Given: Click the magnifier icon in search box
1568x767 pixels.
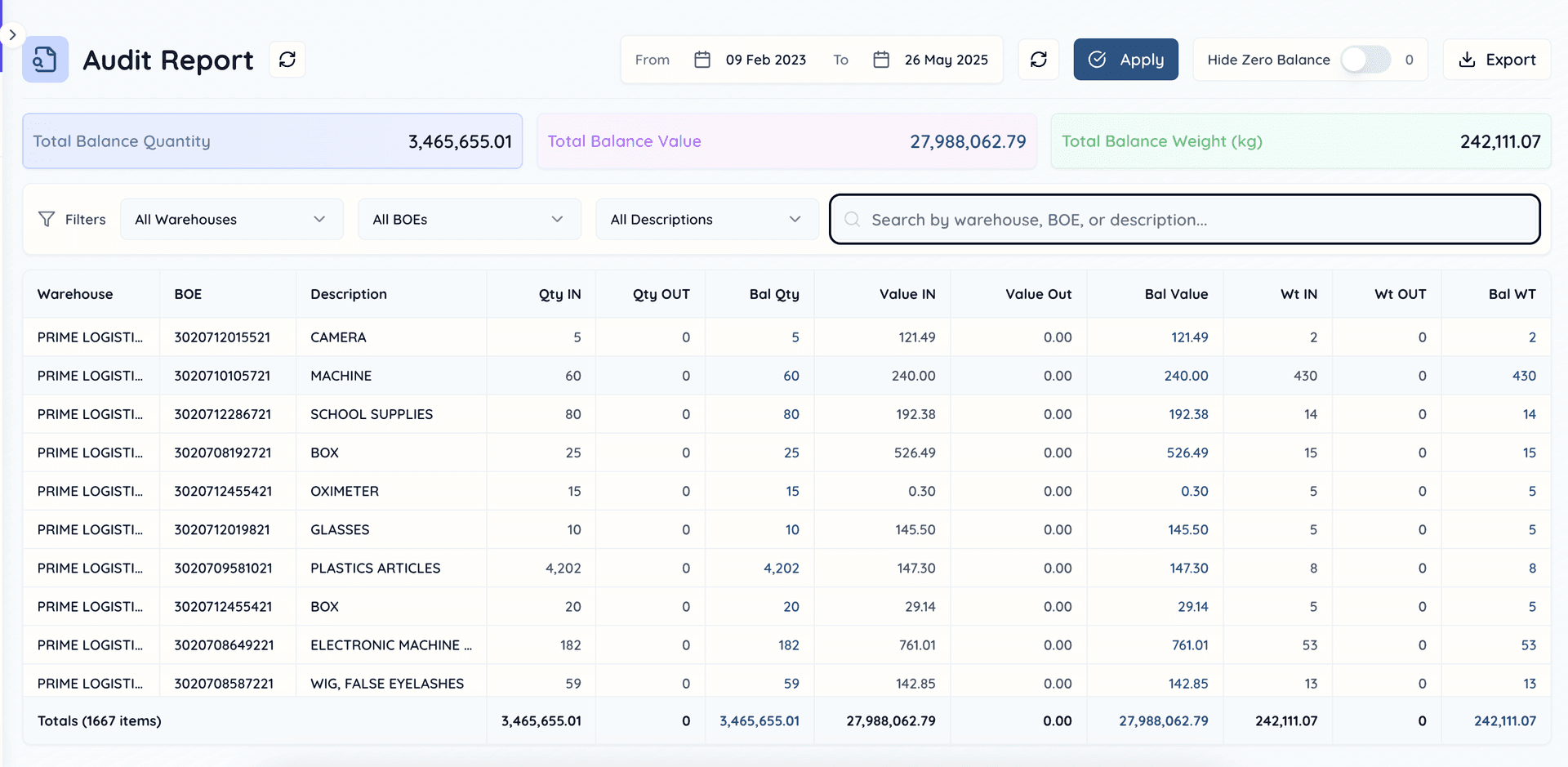Looking at the screenshot, I should (x=852, y=220).
